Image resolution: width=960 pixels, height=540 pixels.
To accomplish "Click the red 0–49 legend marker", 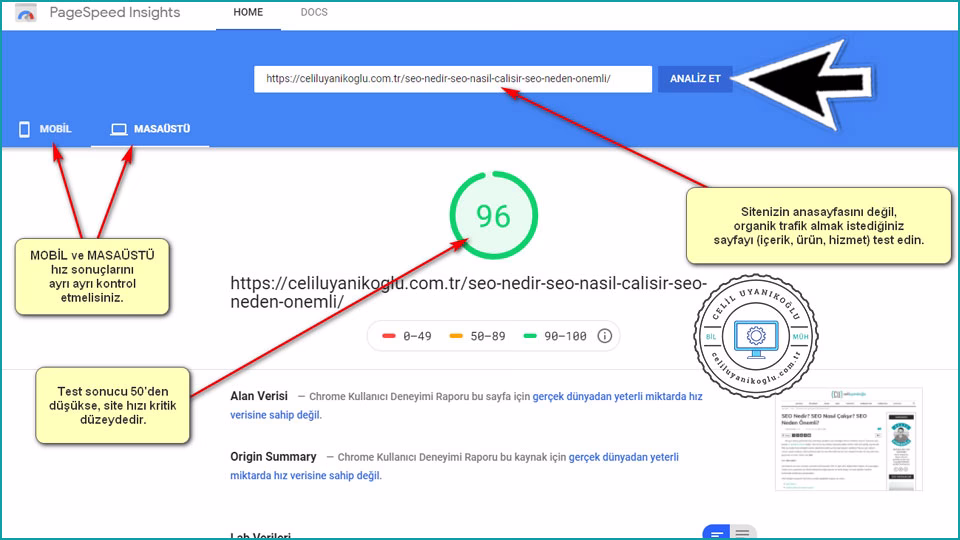I will (x=389, y=336).
